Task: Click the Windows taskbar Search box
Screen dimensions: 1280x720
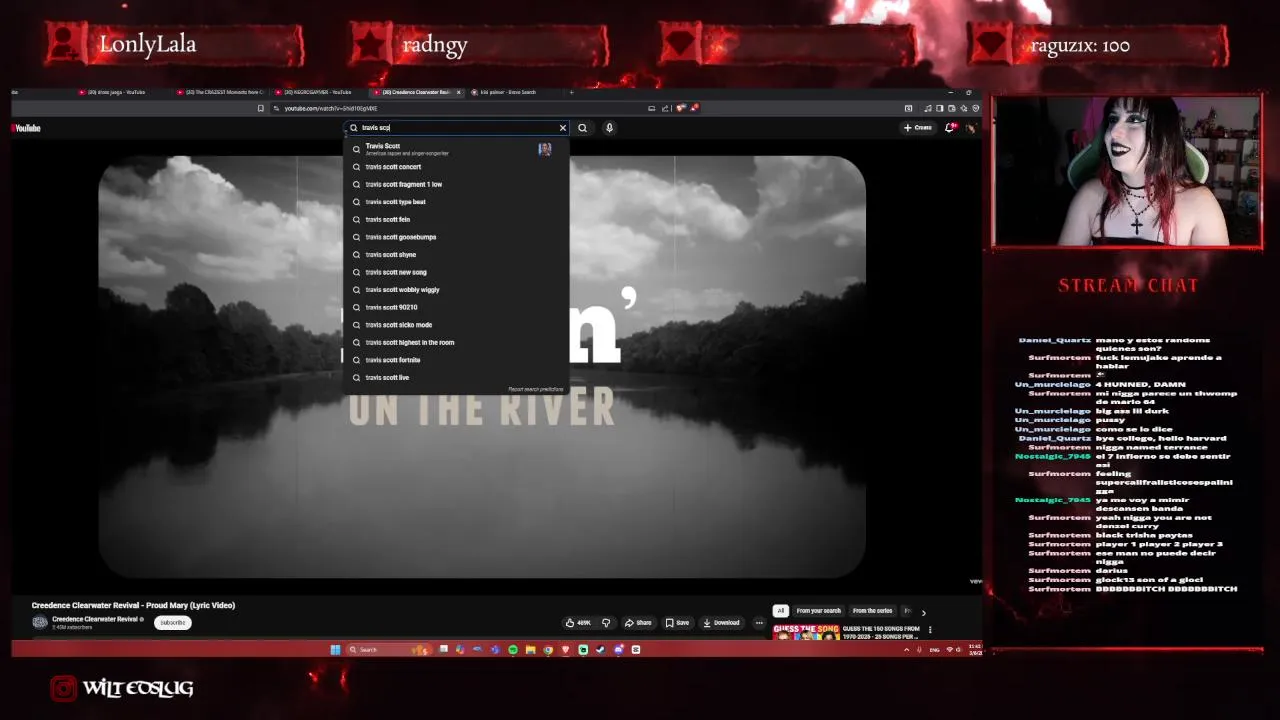Action: 388,650
